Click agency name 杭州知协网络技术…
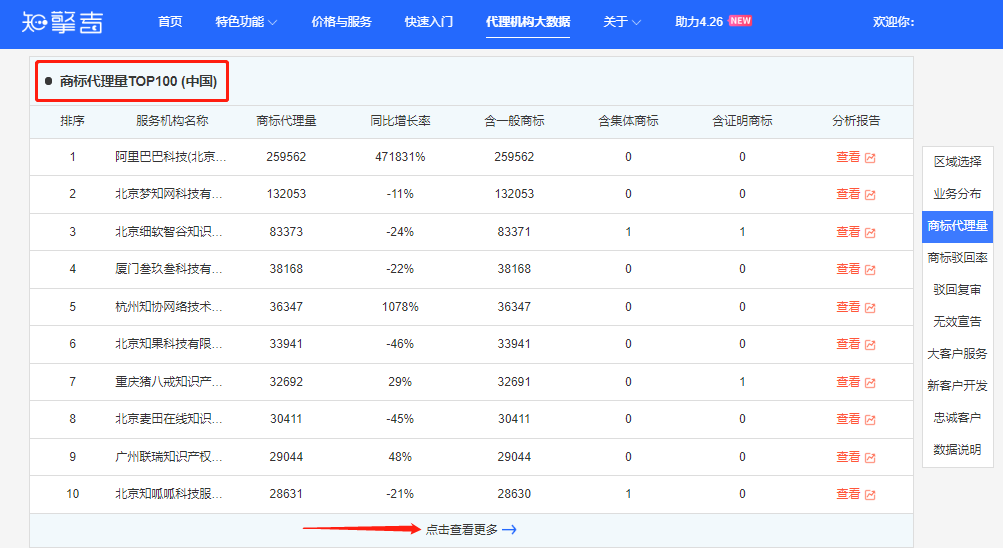Viewport: 1003px width, 548px height. [x=169, y=306]
